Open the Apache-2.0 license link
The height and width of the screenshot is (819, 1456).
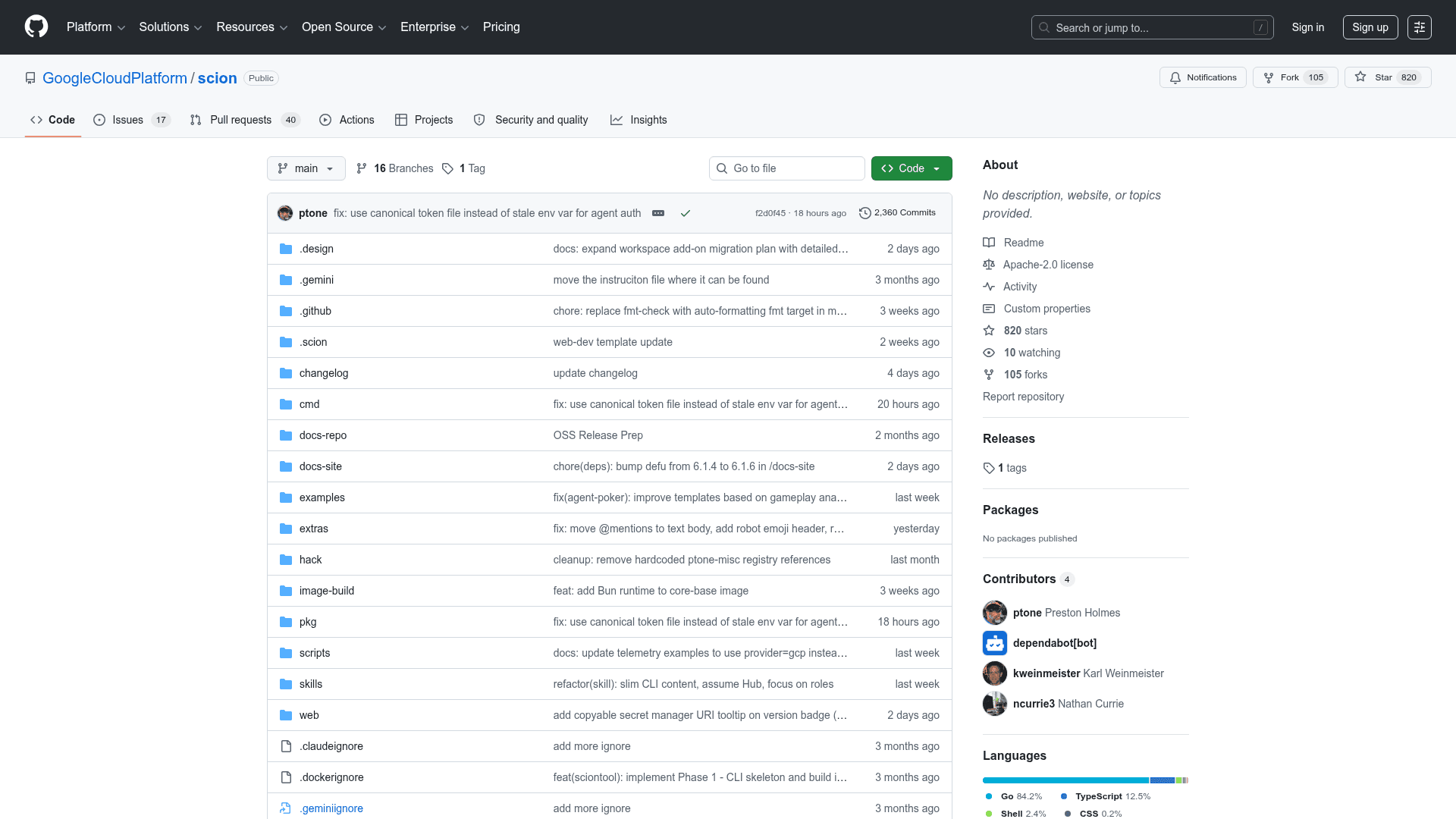pos(1048,265)
